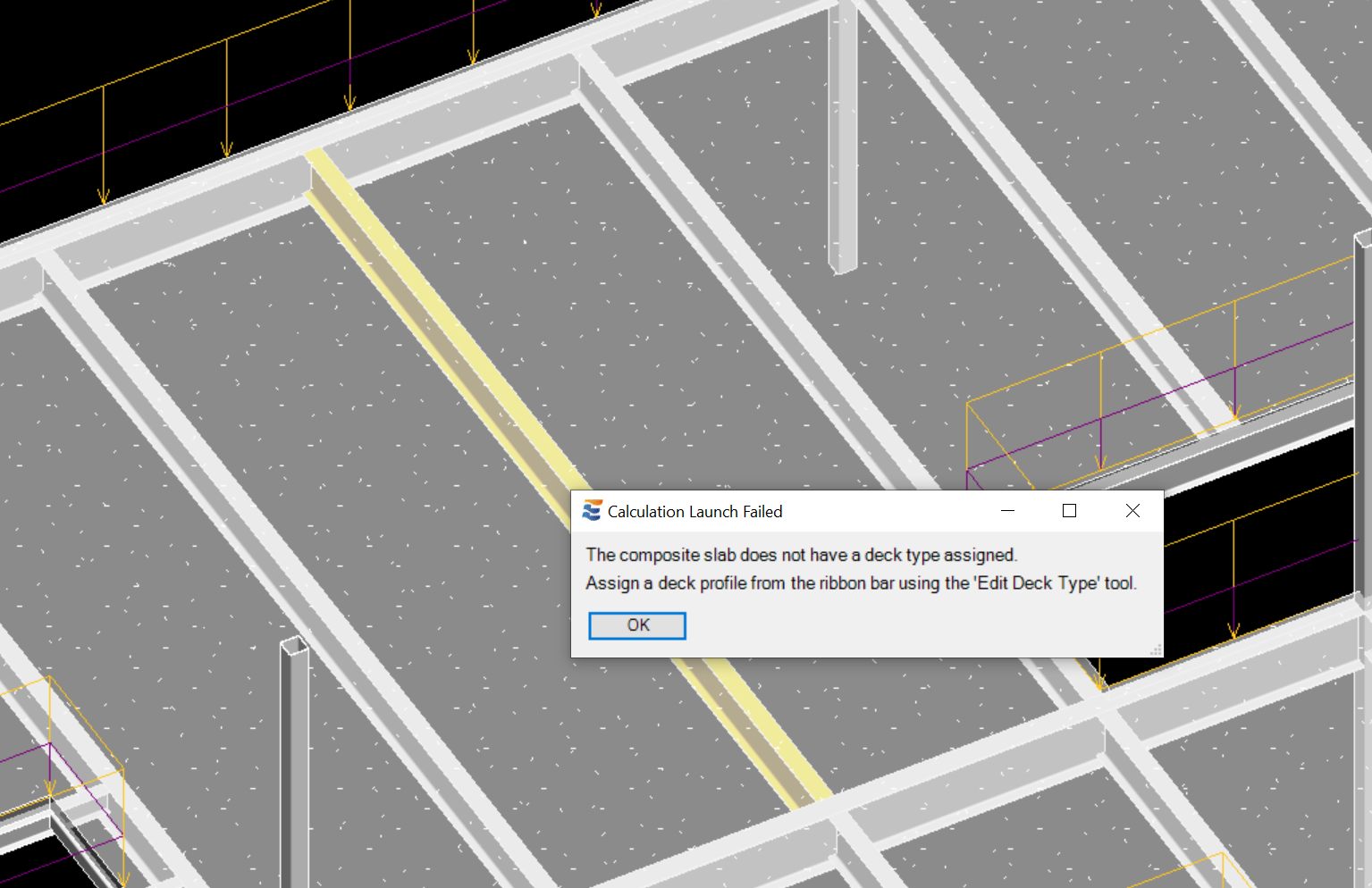Select the steel column at lower left

[x=294, y=759]
